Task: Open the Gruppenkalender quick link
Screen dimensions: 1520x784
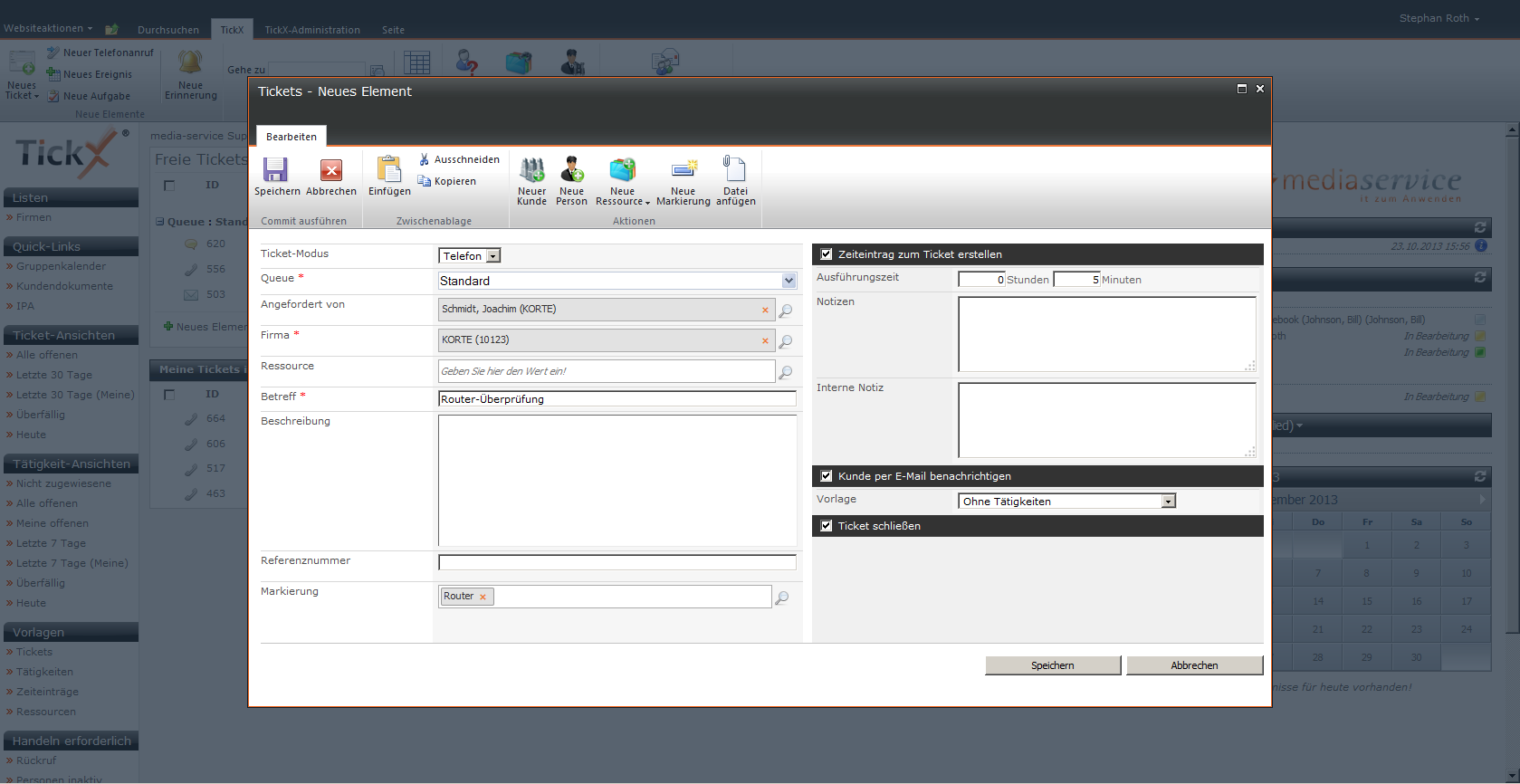Action: [x=61, y=266]
